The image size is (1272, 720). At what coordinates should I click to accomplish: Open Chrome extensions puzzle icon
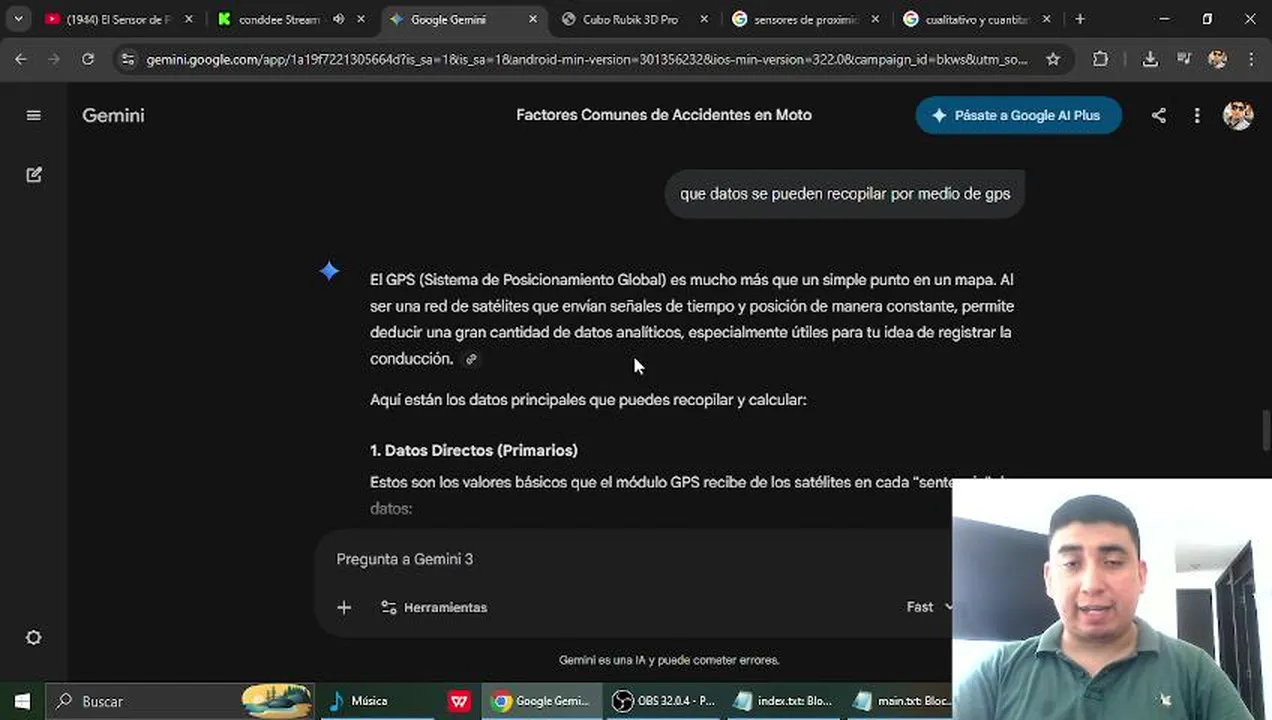pos(1100,60)
